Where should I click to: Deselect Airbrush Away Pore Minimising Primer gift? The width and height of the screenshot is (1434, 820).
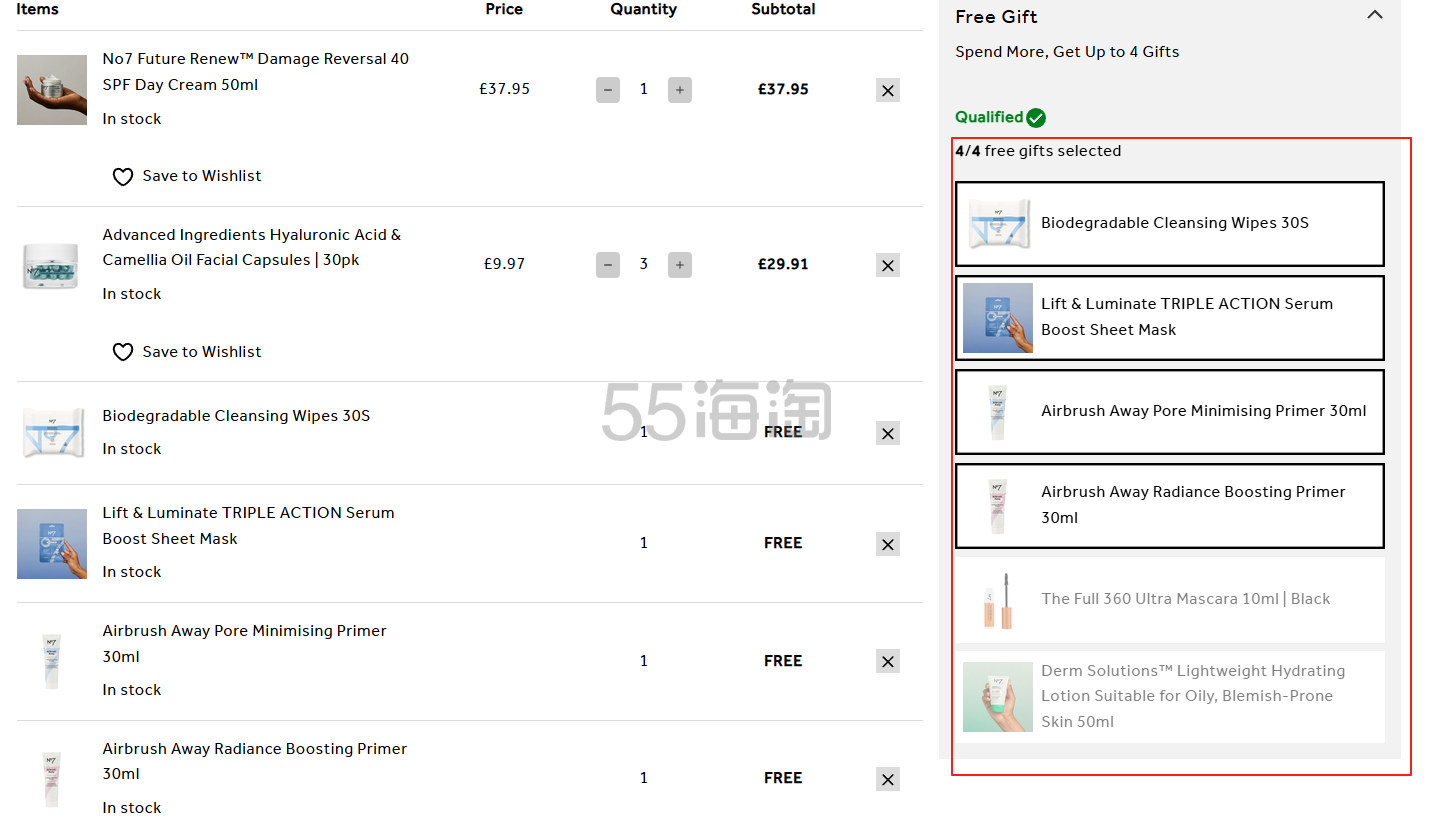[1170, 412]
